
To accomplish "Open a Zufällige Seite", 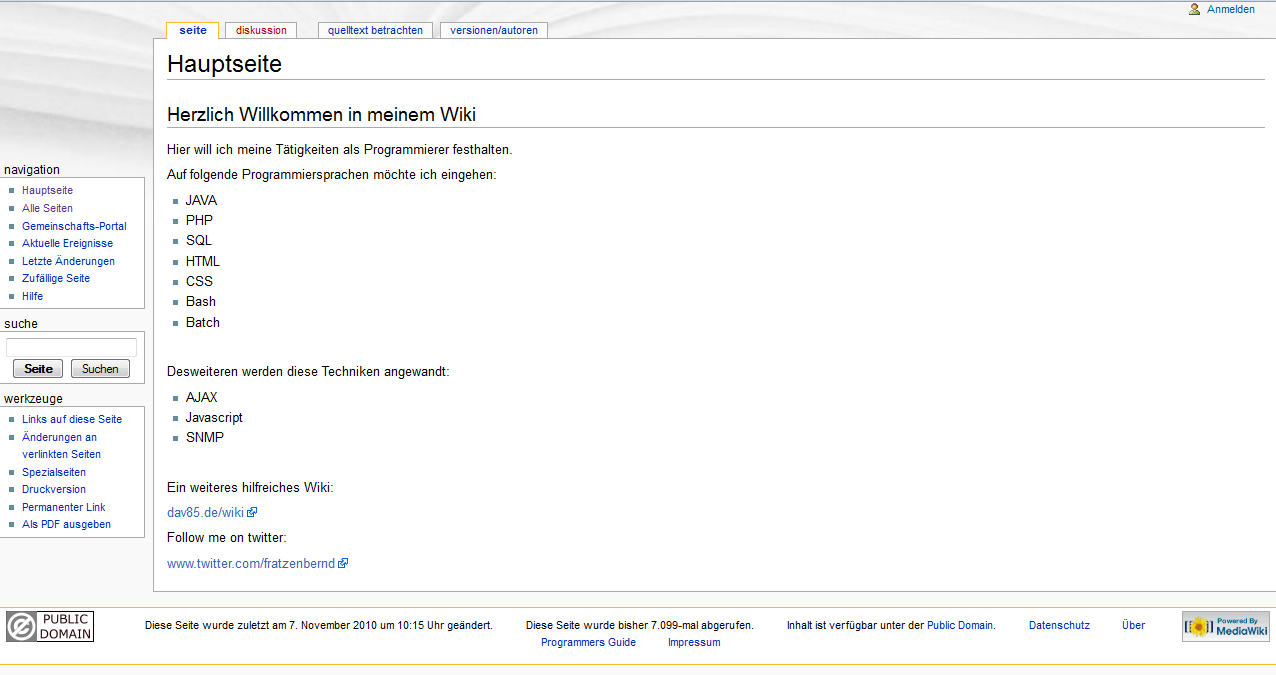I will [56, 278].
